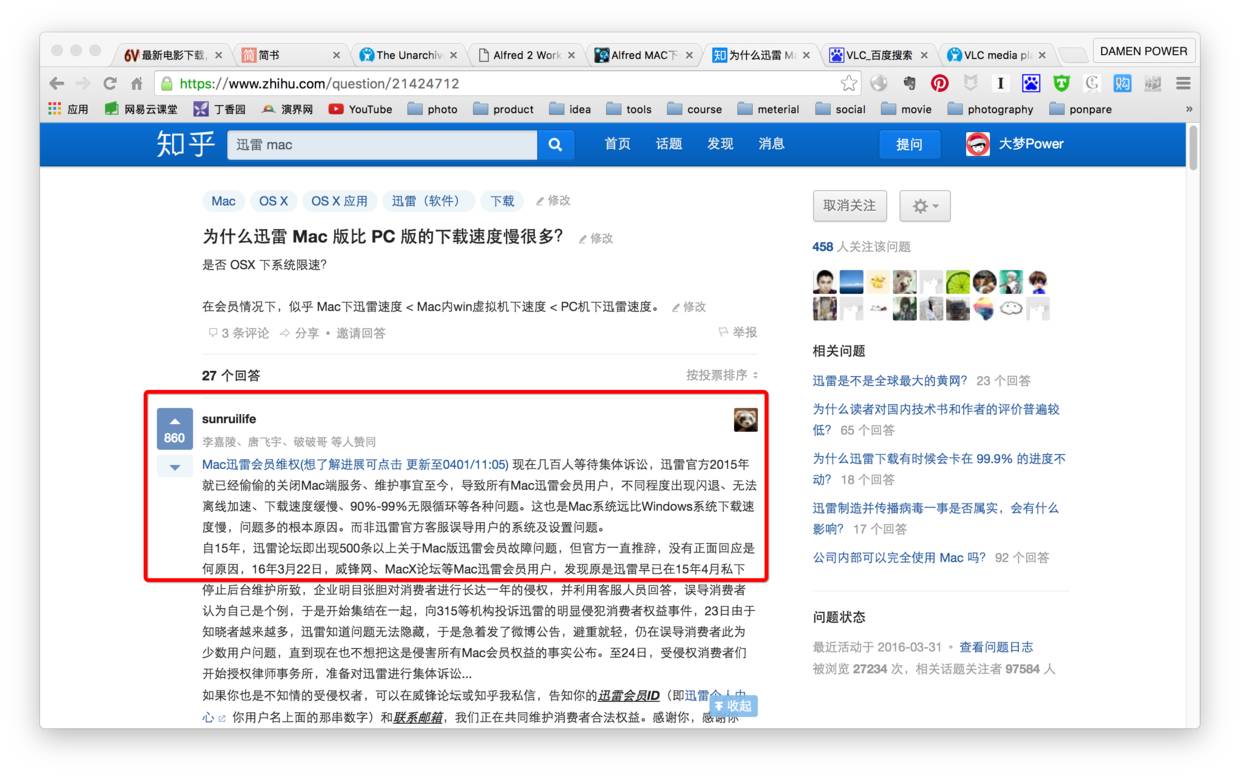Open the 网易云课堂 bookmark
1240x776 pixels.
pos(141,109)
